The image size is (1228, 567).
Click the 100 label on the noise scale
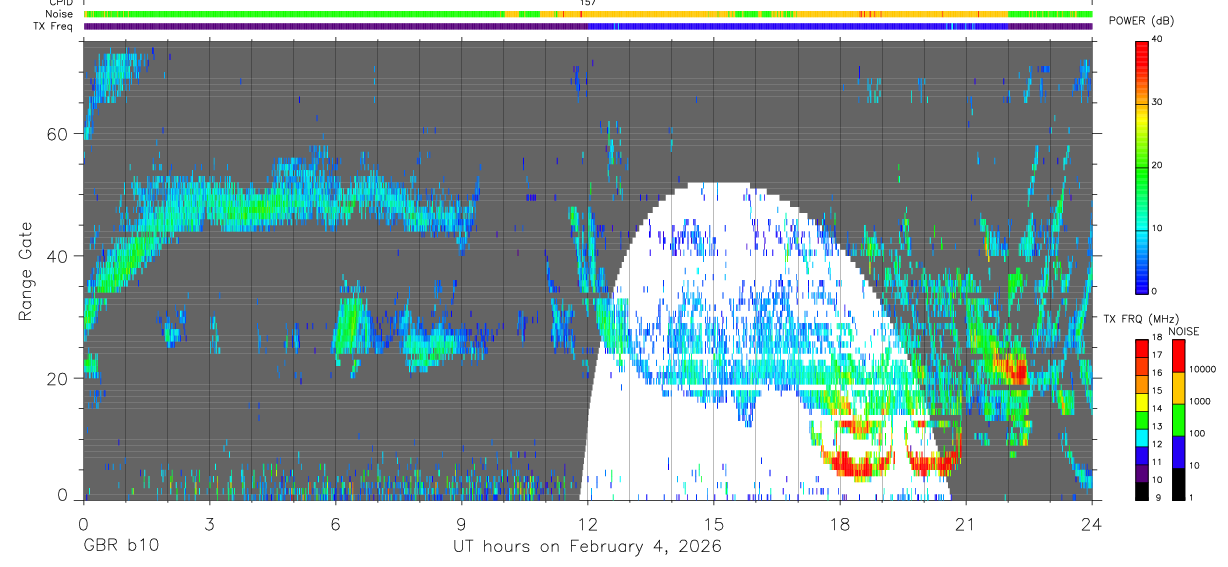(1196, 433)
